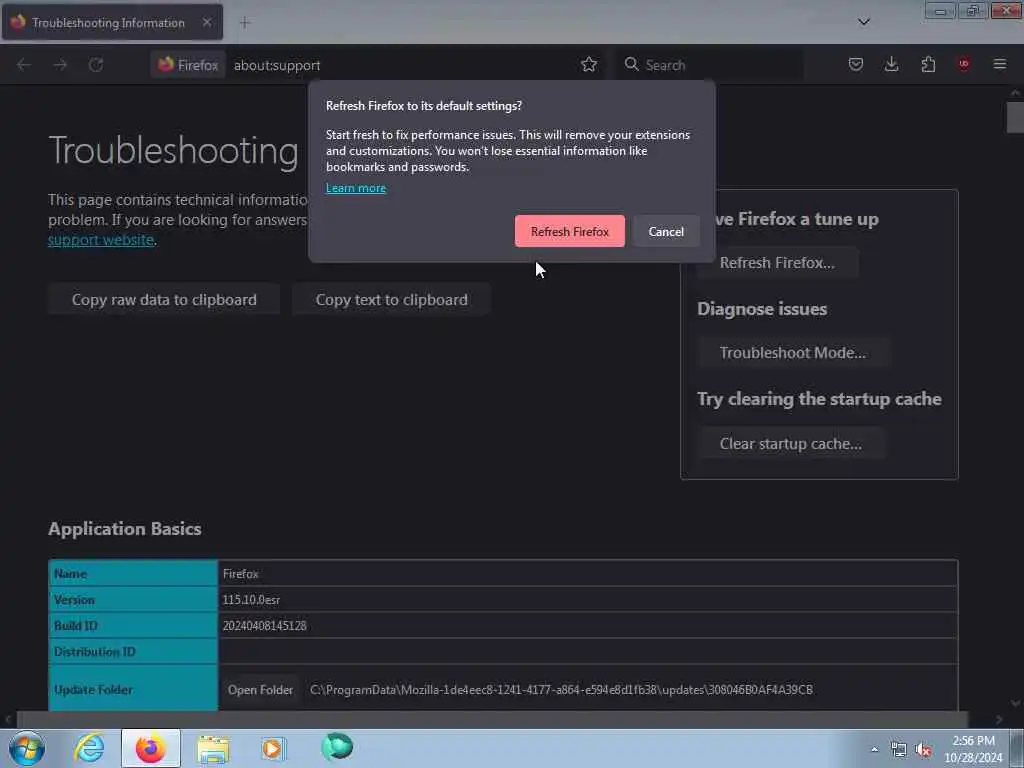Open the Downloads panel icon
The image size is (1024, 768).
[891, 64]
